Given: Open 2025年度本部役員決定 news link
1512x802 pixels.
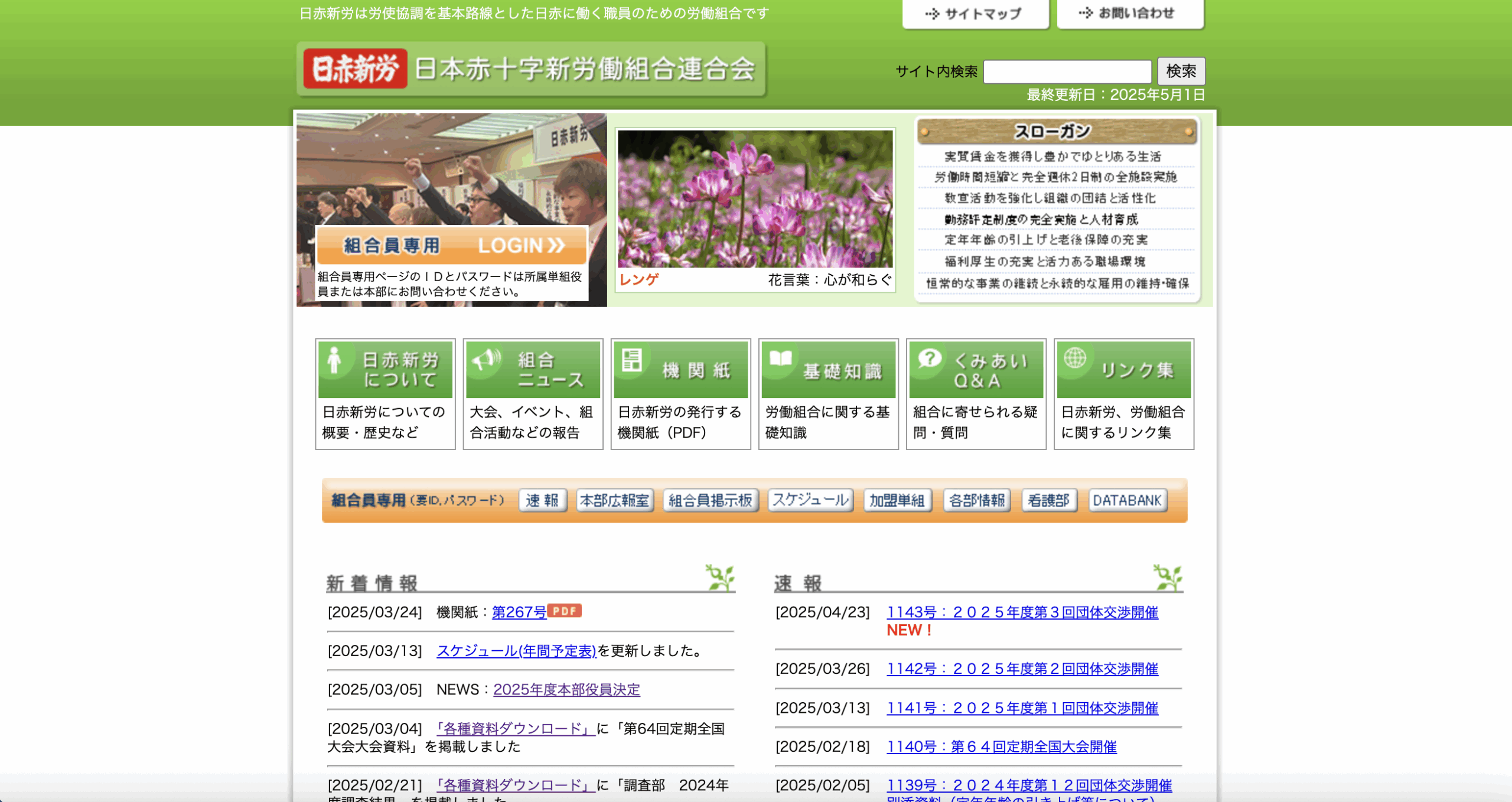Looking at the screenshot, I should (566, 690).
